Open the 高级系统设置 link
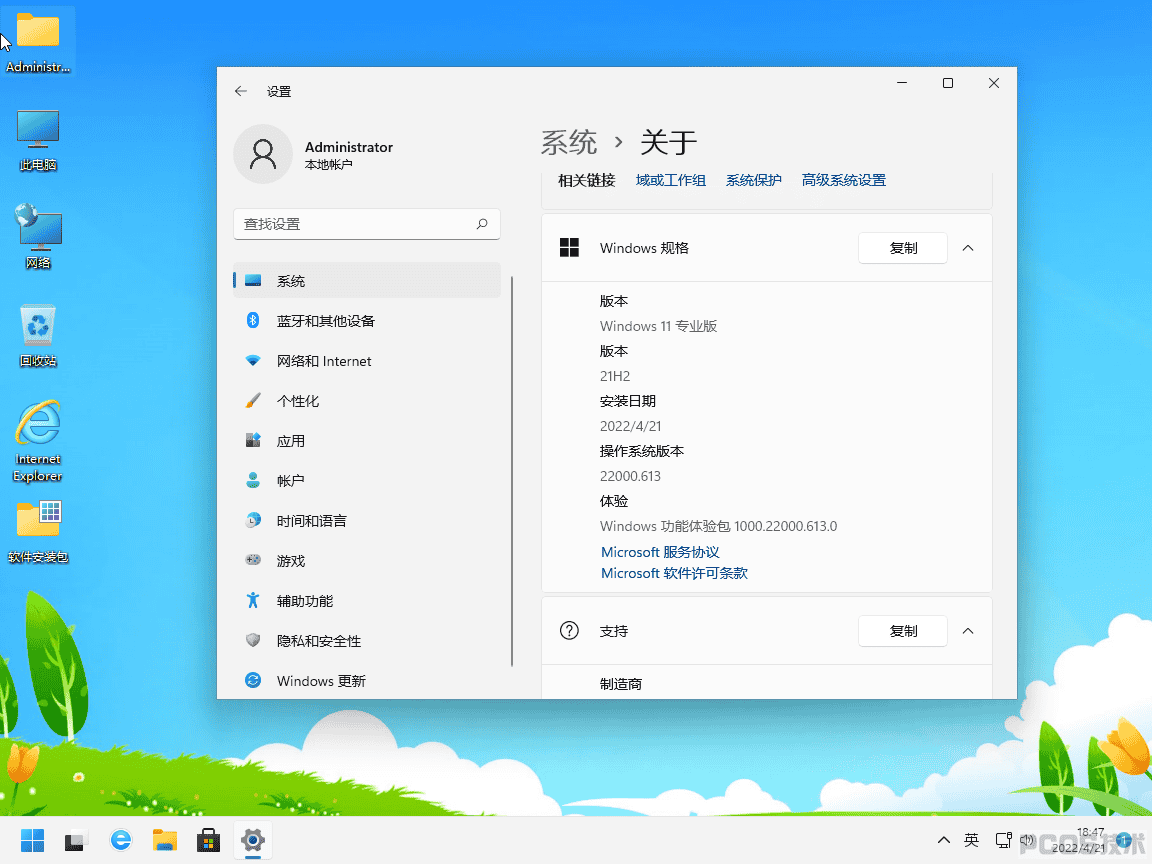This screenshot has width=1152, height=864. 843,181
